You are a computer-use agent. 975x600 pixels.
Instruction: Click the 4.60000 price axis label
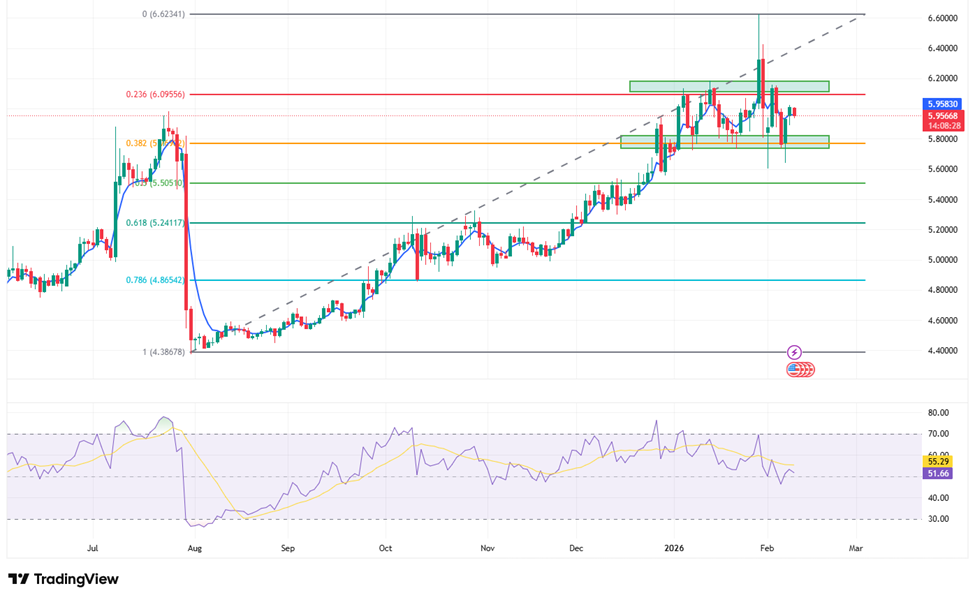[942, 321]
